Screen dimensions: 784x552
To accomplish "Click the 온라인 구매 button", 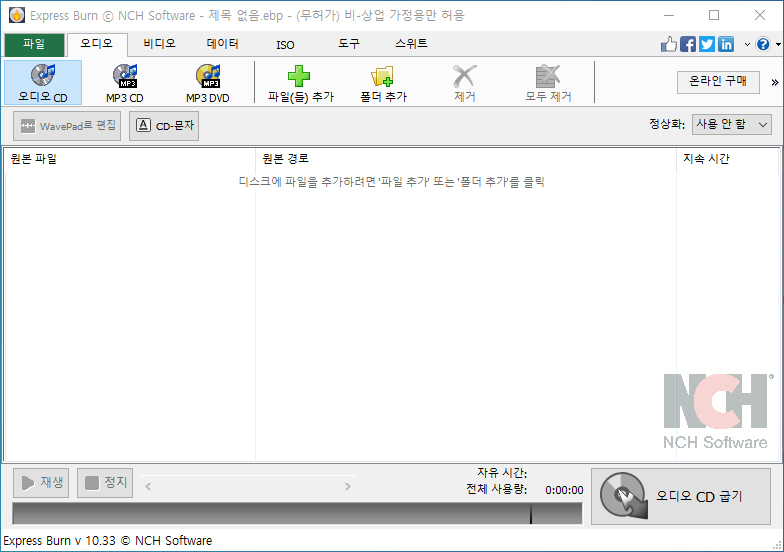I will (x=718, y=82).
